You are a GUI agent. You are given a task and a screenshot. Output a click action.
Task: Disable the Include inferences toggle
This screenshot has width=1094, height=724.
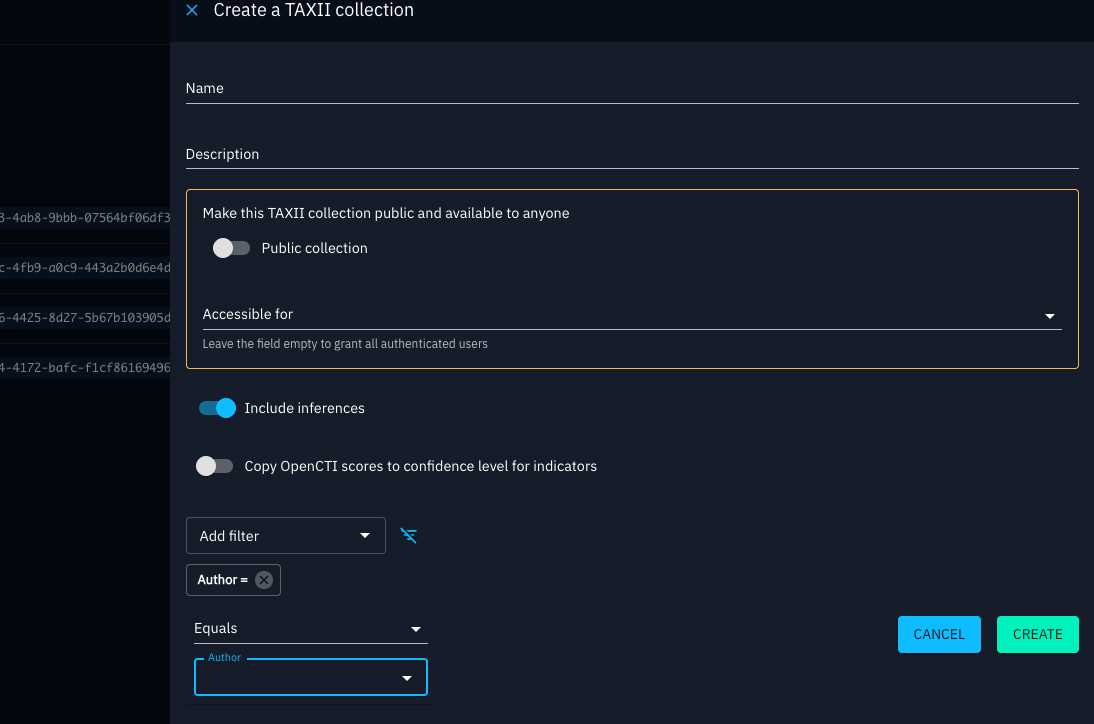coord(216,408)
